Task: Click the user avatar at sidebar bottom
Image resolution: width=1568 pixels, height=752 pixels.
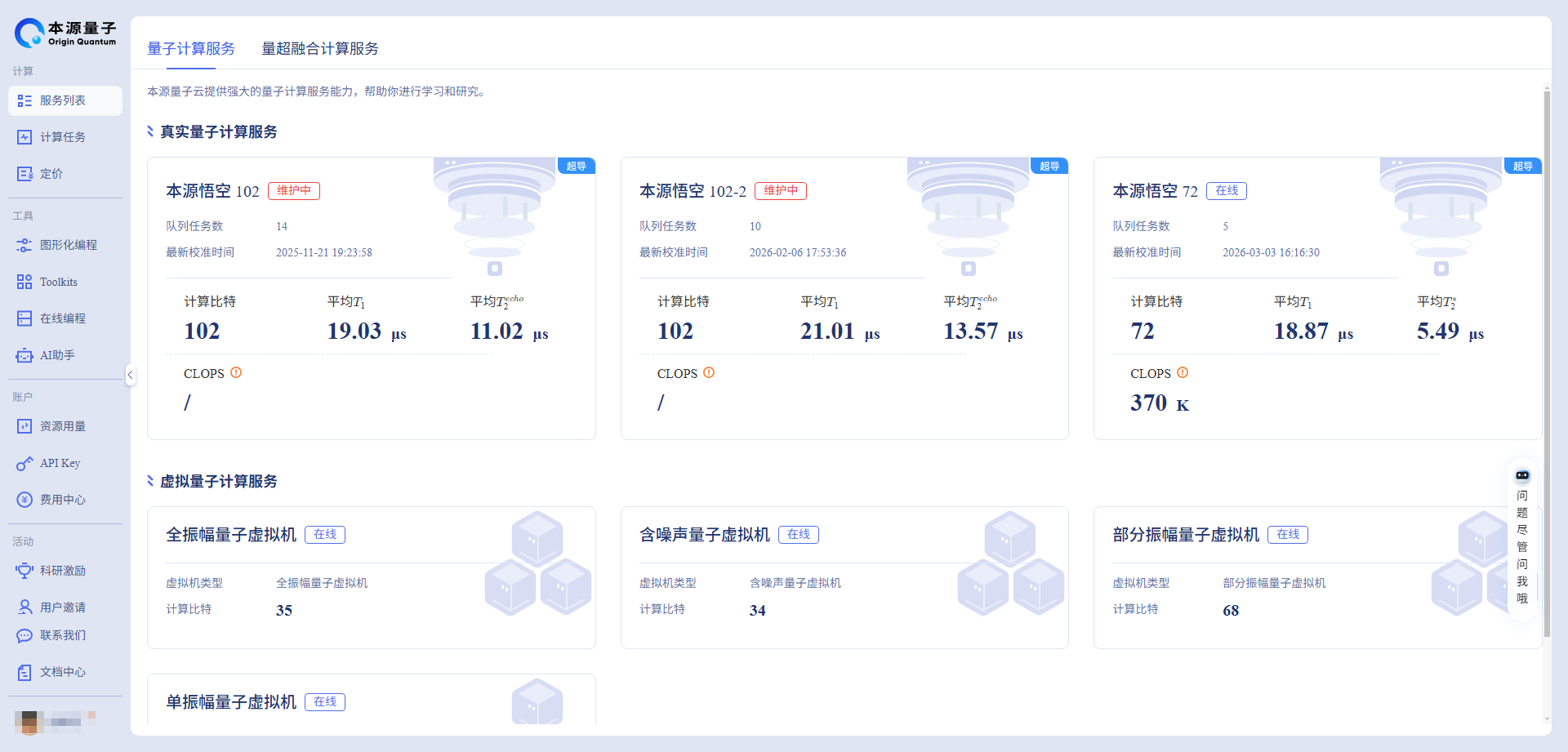Action: tap(29, 721)
